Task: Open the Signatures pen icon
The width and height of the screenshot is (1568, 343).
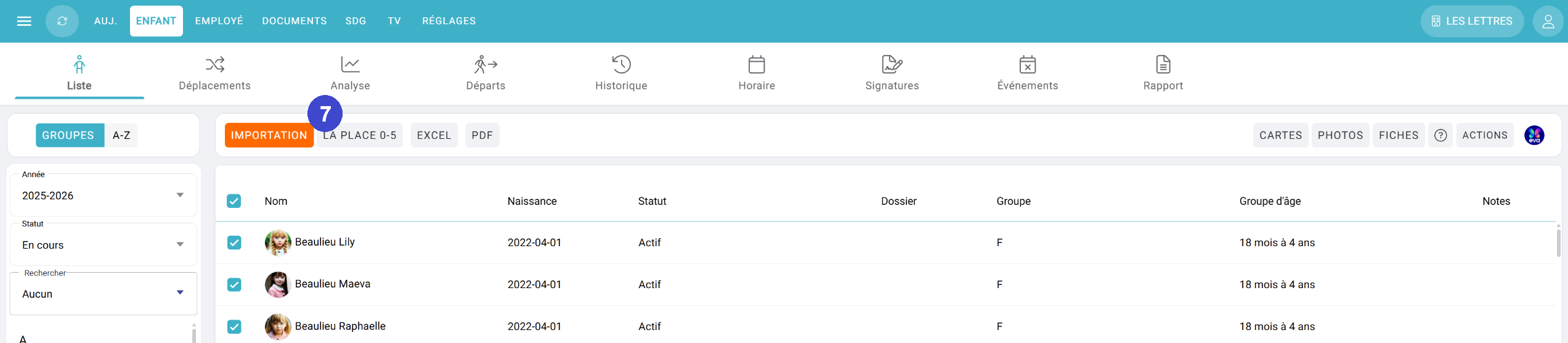Action: pyautogui.click(x=892, y=64)
